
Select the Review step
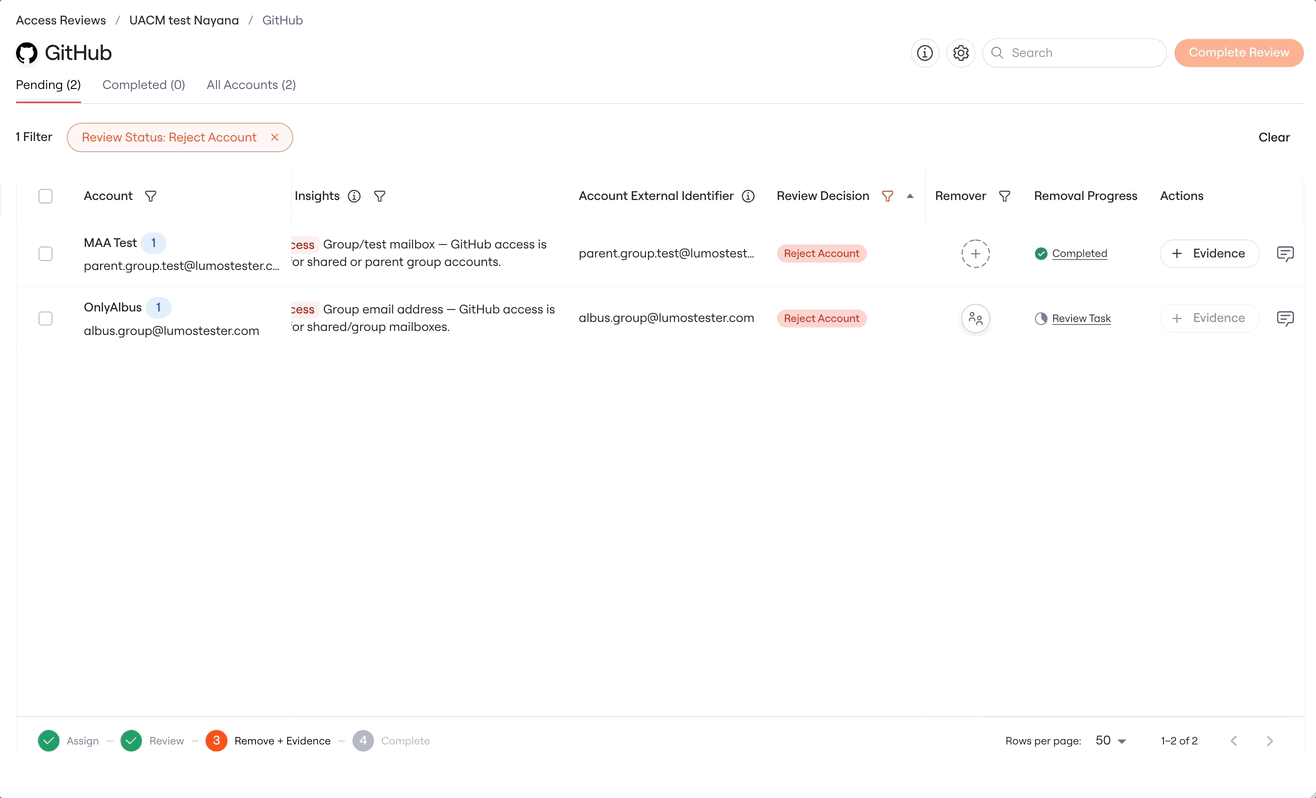pos(152,741)
